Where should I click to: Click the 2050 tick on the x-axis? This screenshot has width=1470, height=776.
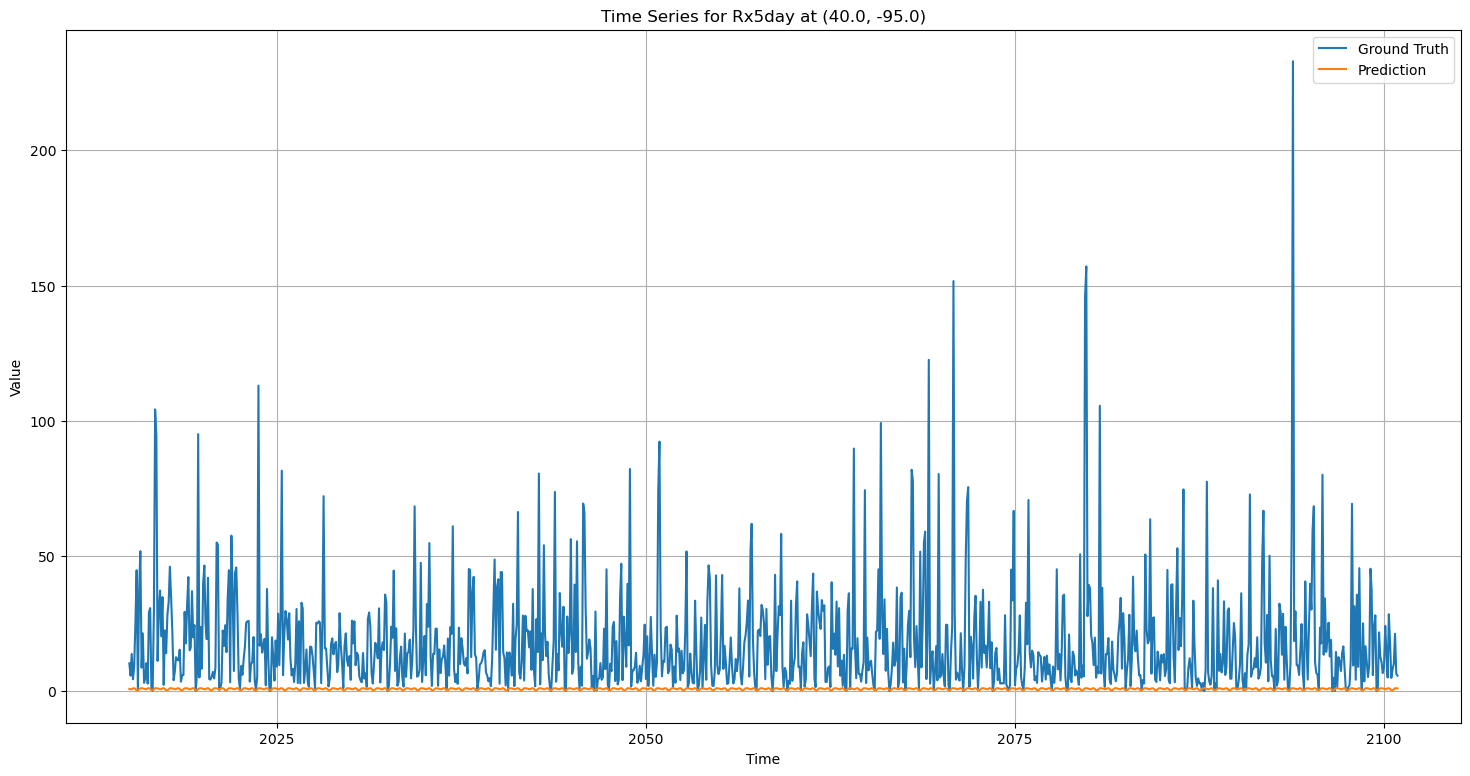(645, 739)
